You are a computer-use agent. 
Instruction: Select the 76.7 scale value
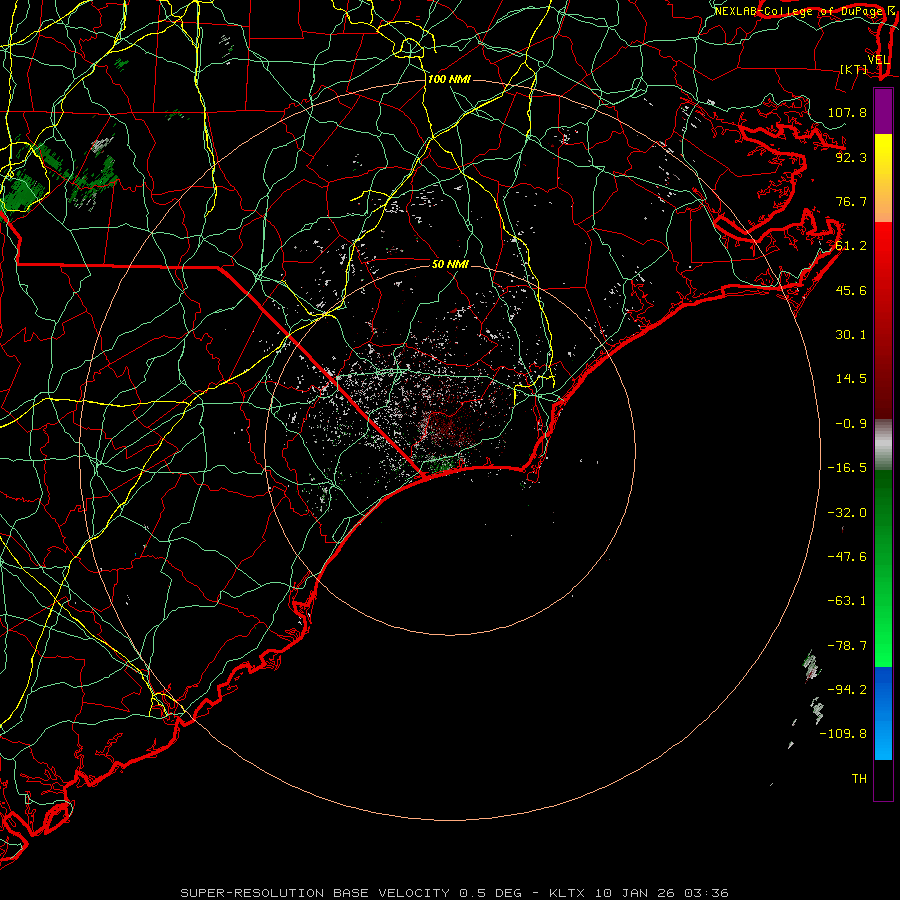(851, 201)
